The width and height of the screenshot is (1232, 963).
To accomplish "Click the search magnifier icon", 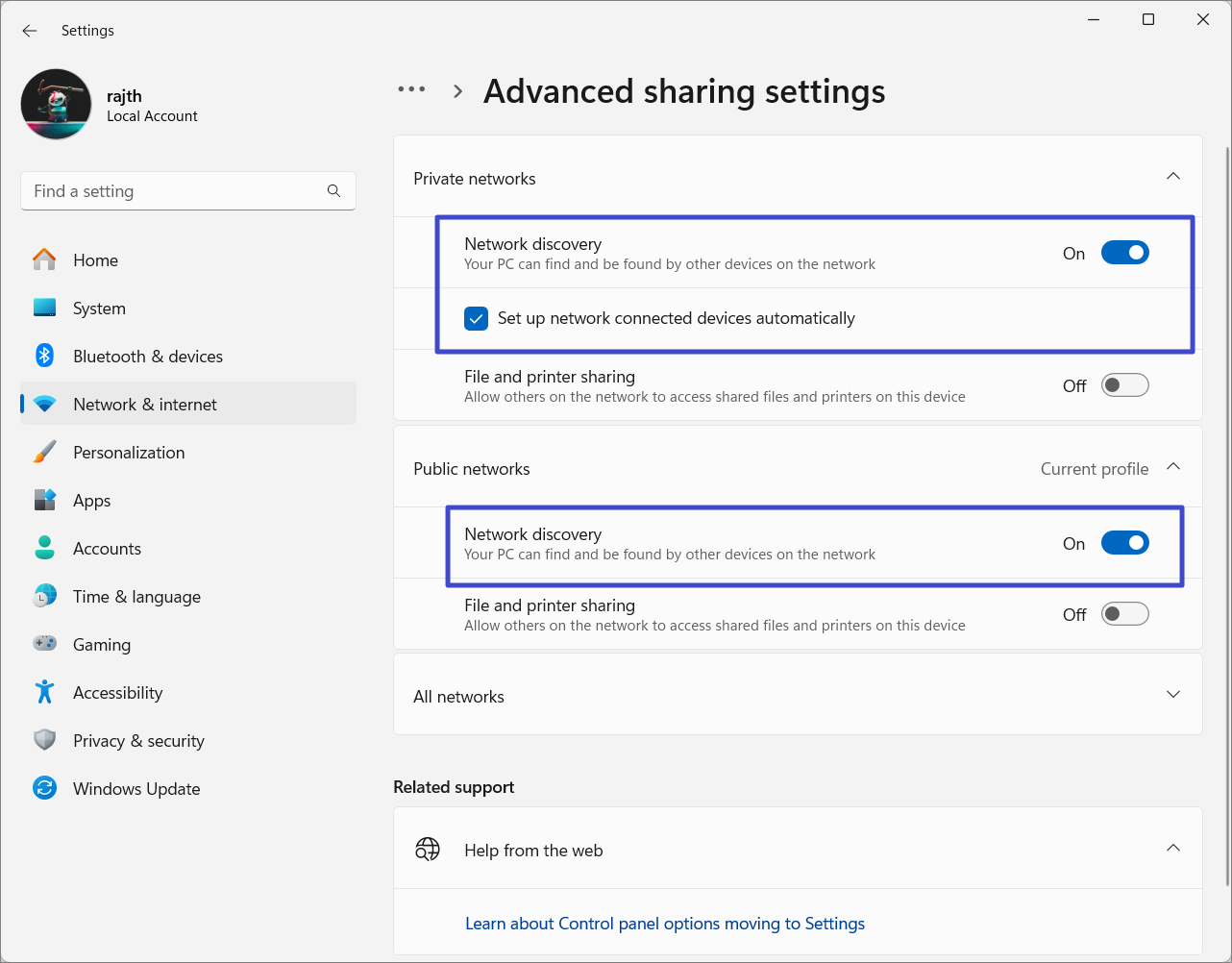I will pyautogui.click(x=333, y=191).
